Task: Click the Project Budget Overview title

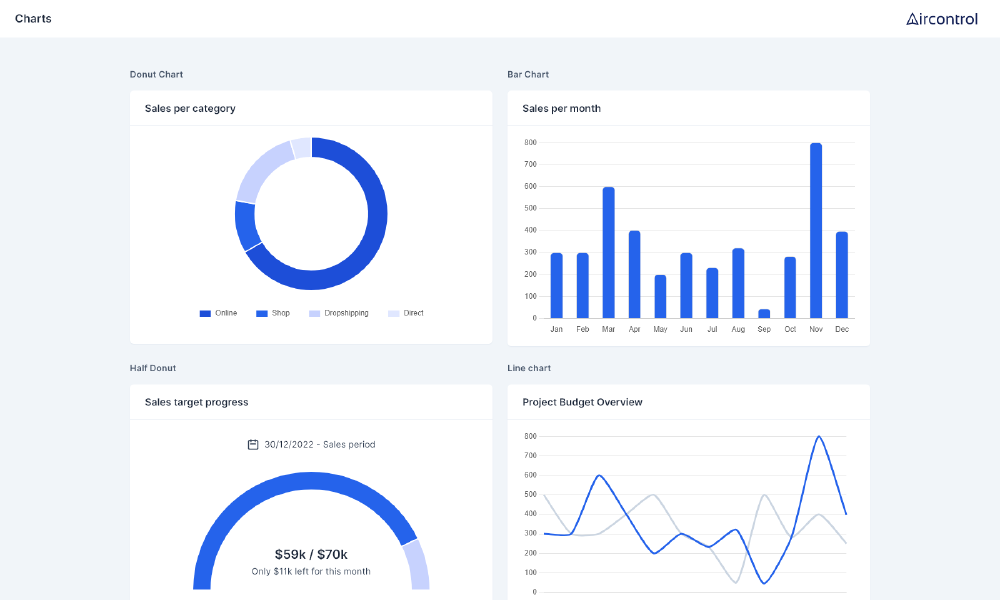Action: click(x=583, y=402)
